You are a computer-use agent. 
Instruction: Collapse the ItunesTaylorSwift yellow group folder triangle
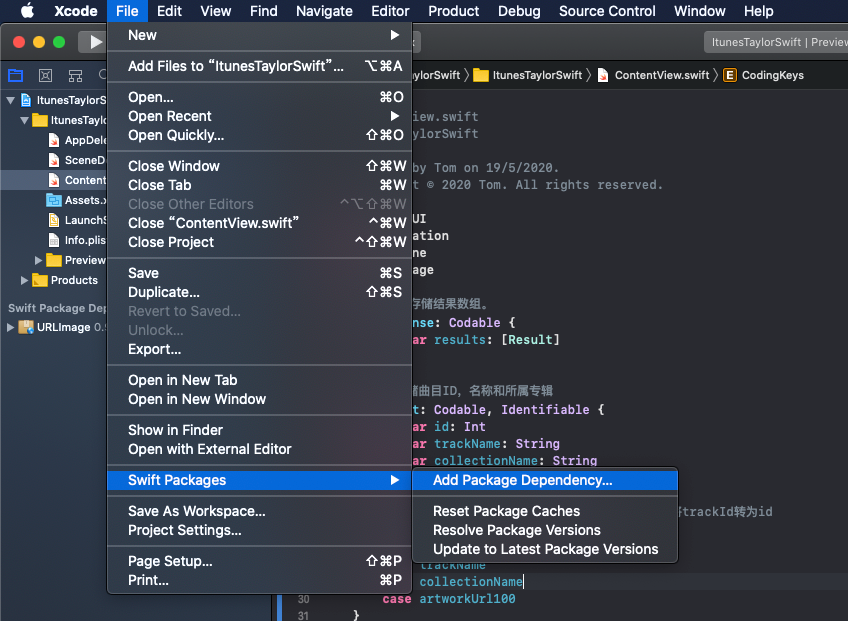tap(24, 120)
